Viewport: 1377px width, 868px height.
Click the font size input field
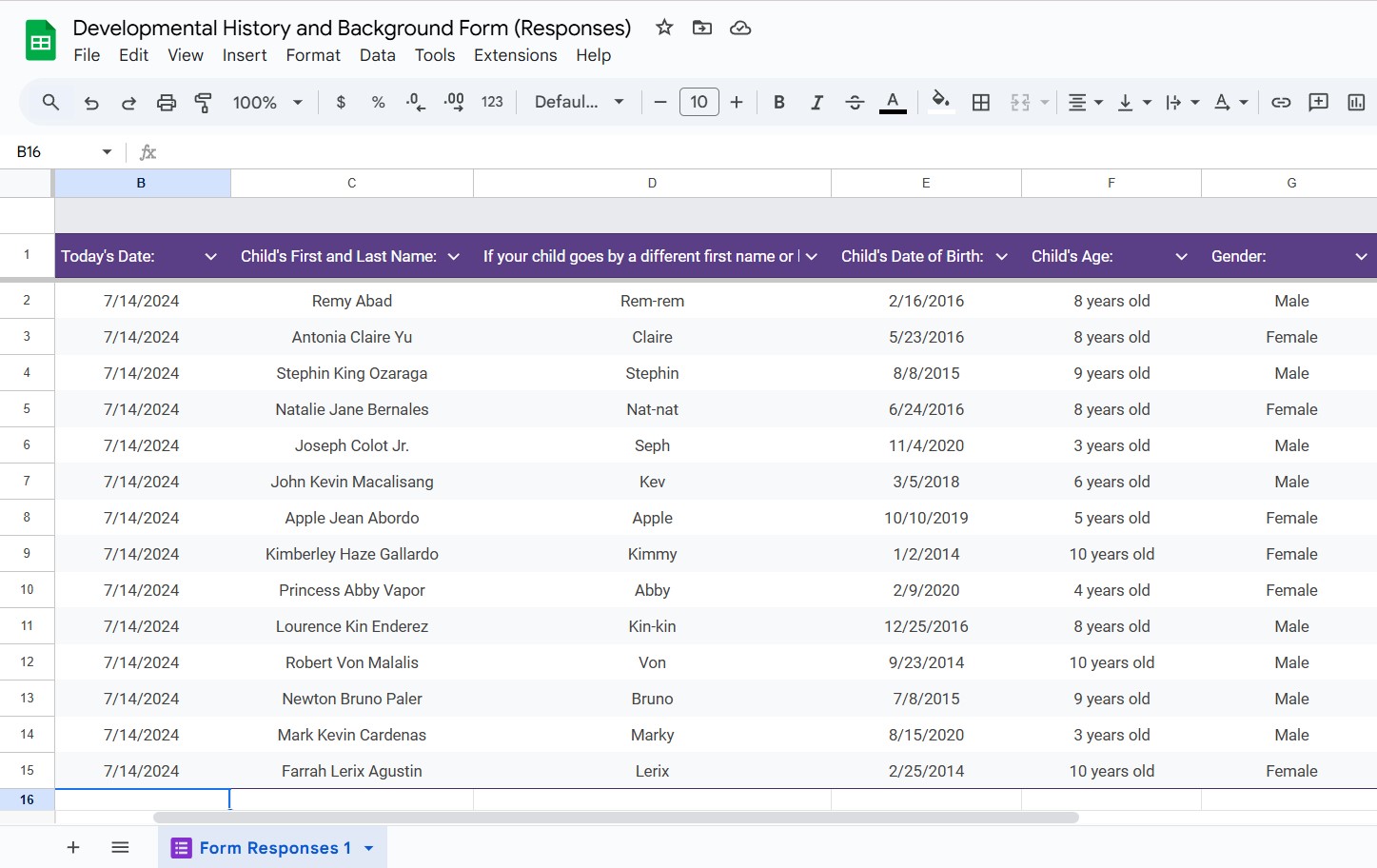pyautogui.click(x=698, y=103)
